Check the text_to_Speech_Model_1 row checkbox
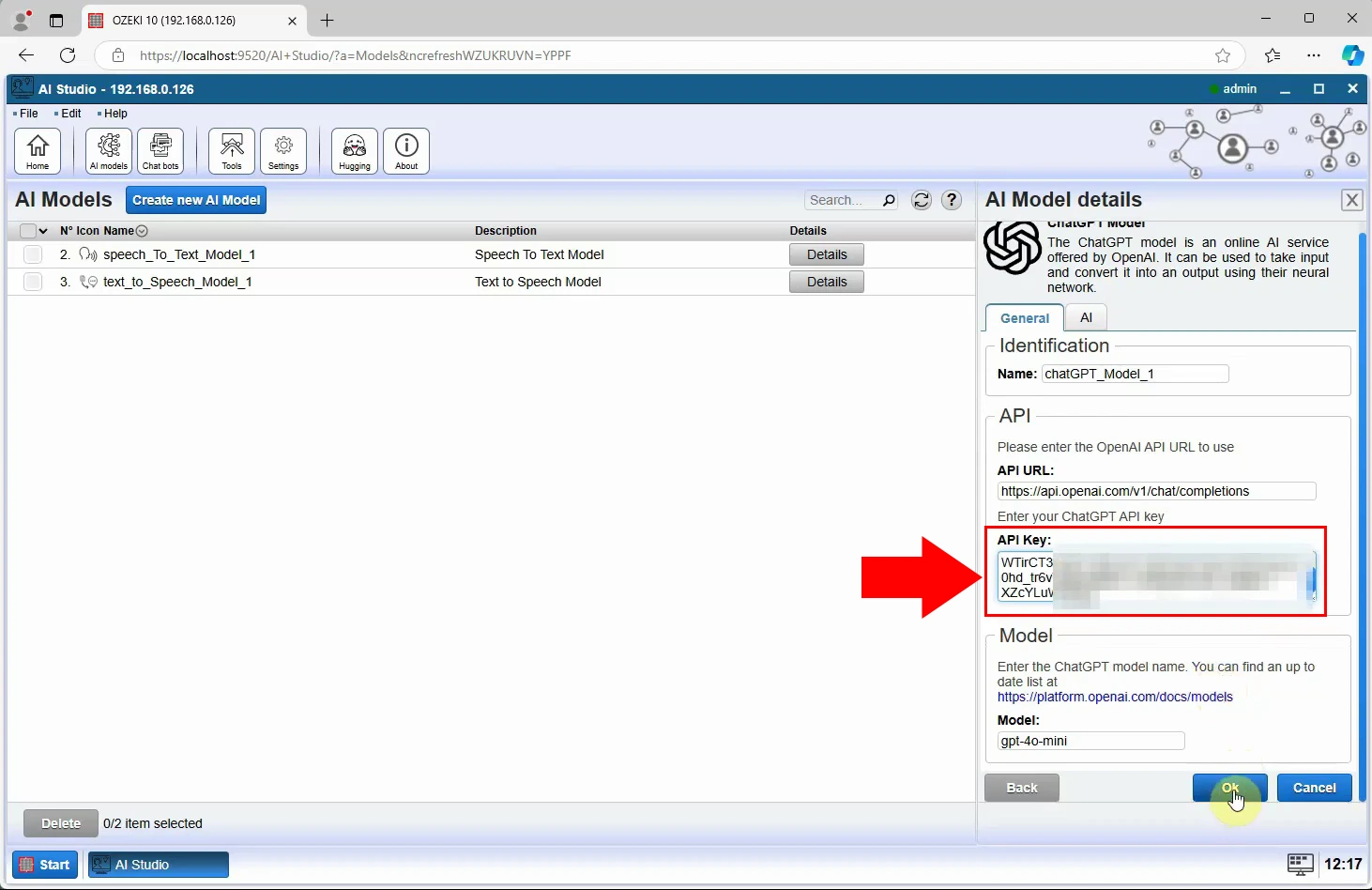 click(33, 282)
